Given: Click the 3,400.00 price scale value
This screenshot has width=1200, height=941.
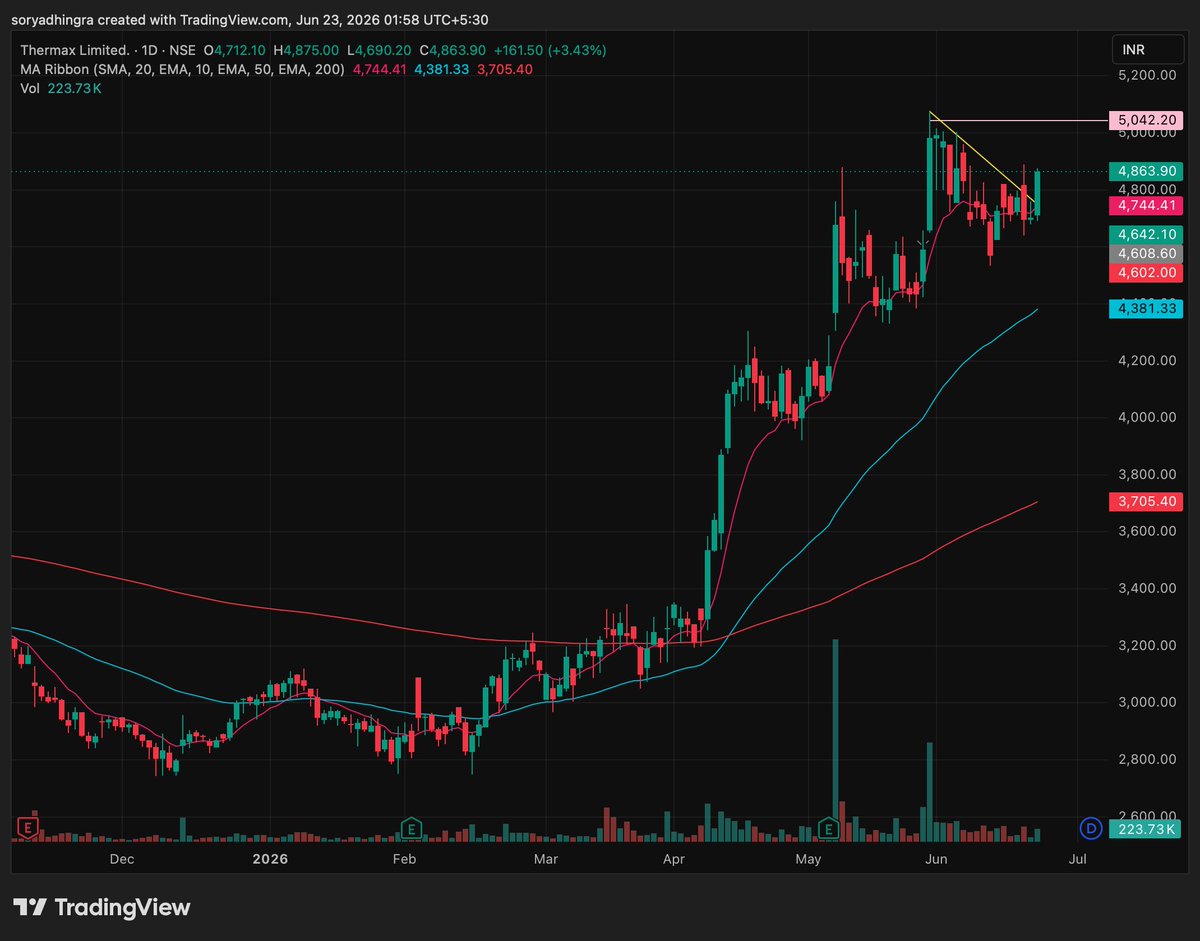Looking at the screenshot, I should (1146, 588).
